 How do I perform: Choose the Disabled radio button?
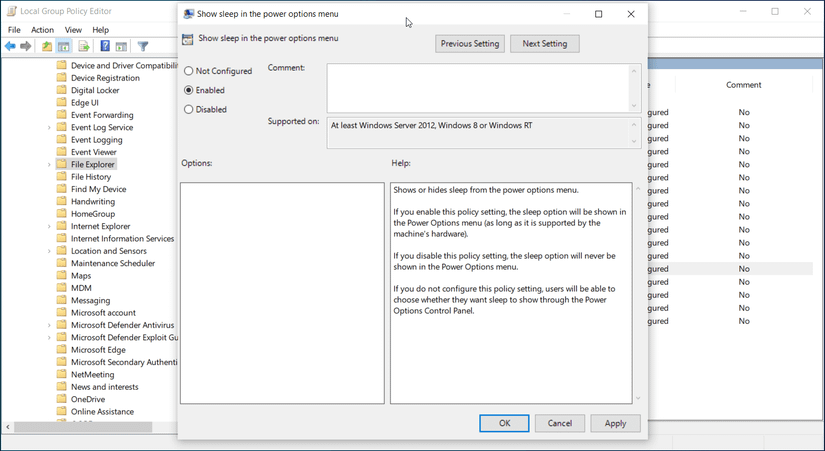[x=189, y=109]
